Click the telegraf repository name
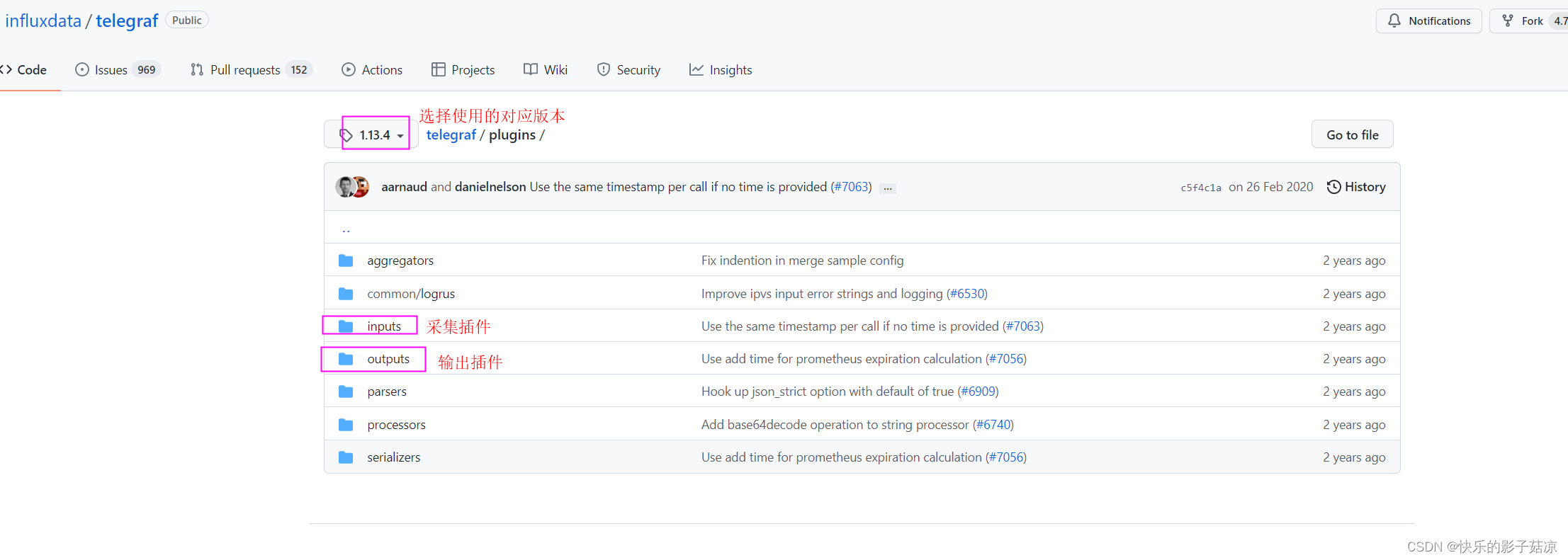The height and width of the screenshot is (560, 1568). [127, 21]
